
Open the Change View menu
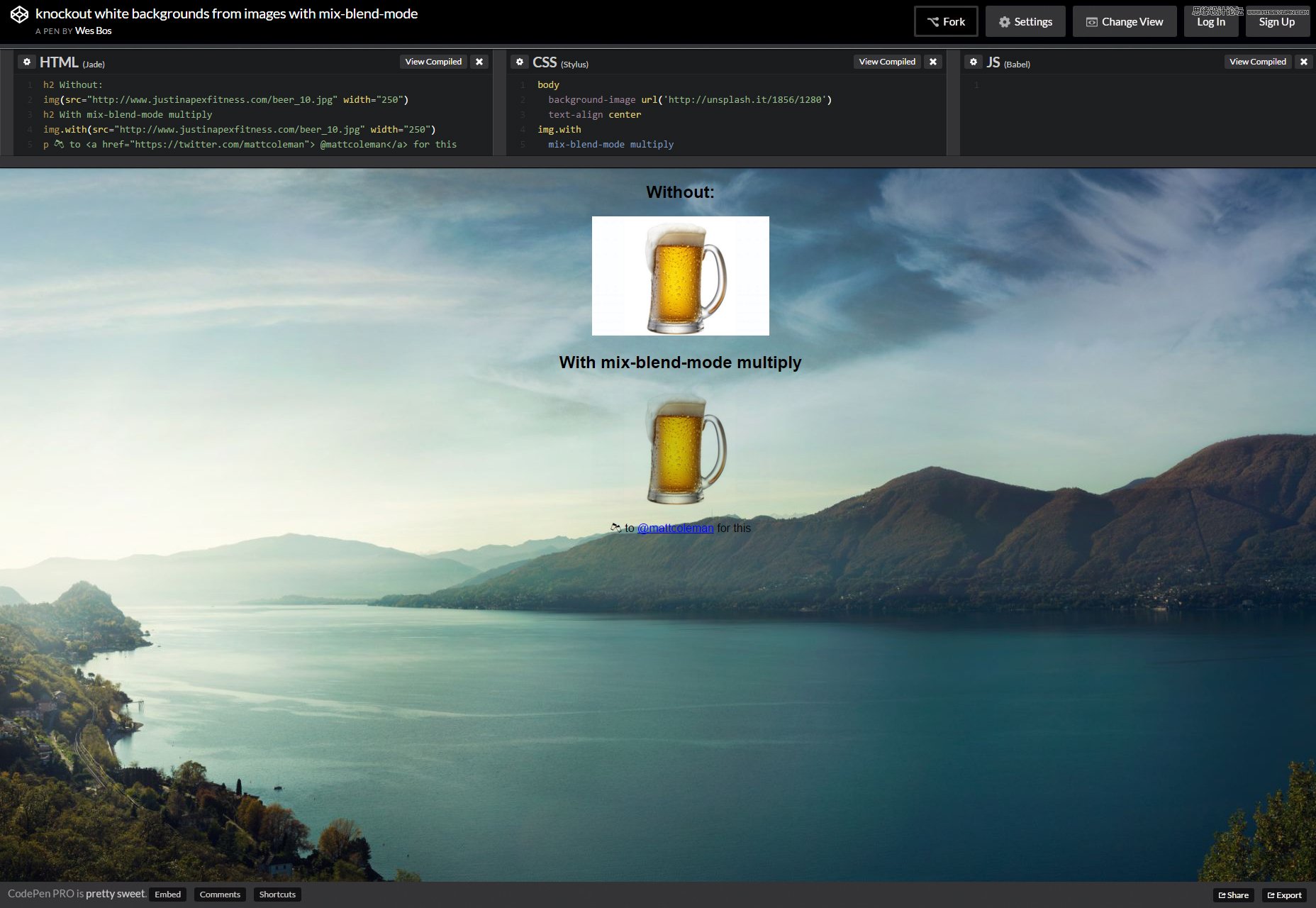[x=1125, y=21]
